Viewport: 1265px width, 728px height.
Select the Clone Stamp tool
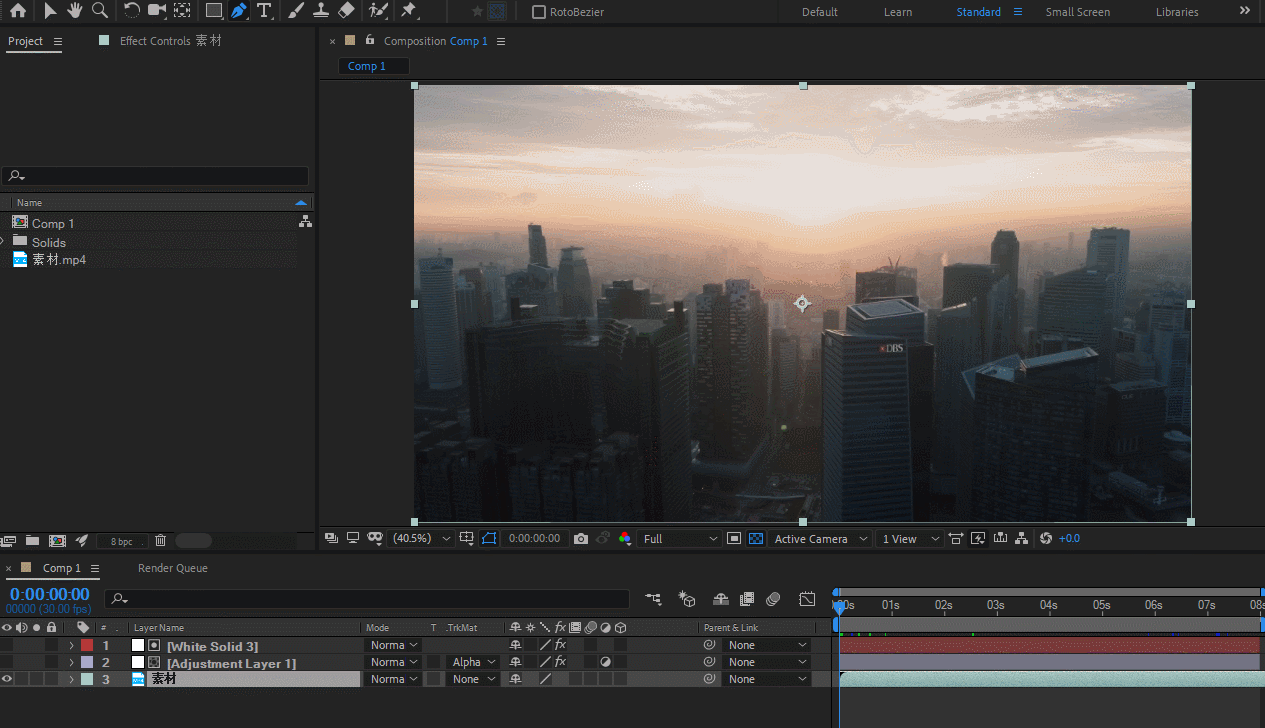321,11
